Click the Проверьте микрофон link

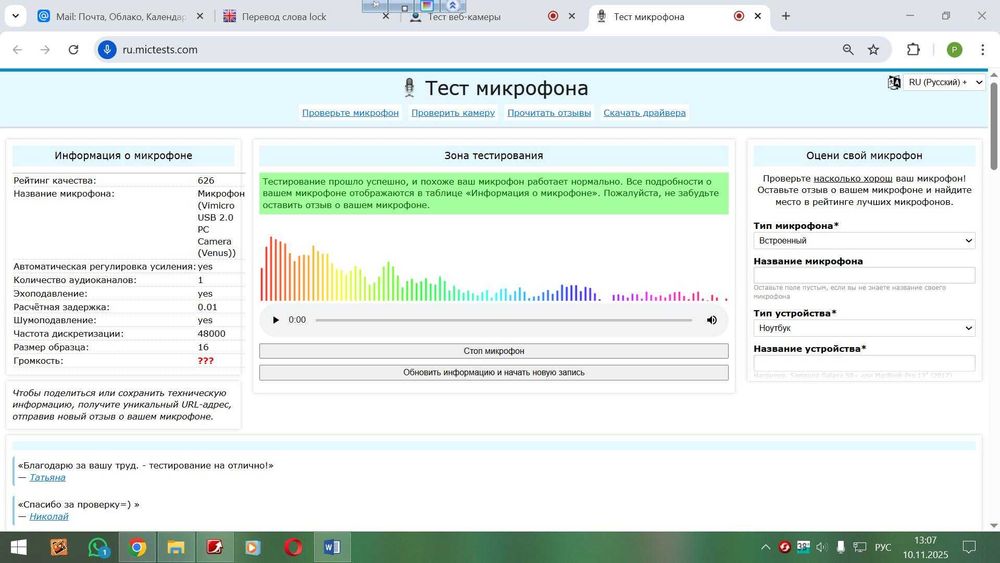click(x=350, y=113)
